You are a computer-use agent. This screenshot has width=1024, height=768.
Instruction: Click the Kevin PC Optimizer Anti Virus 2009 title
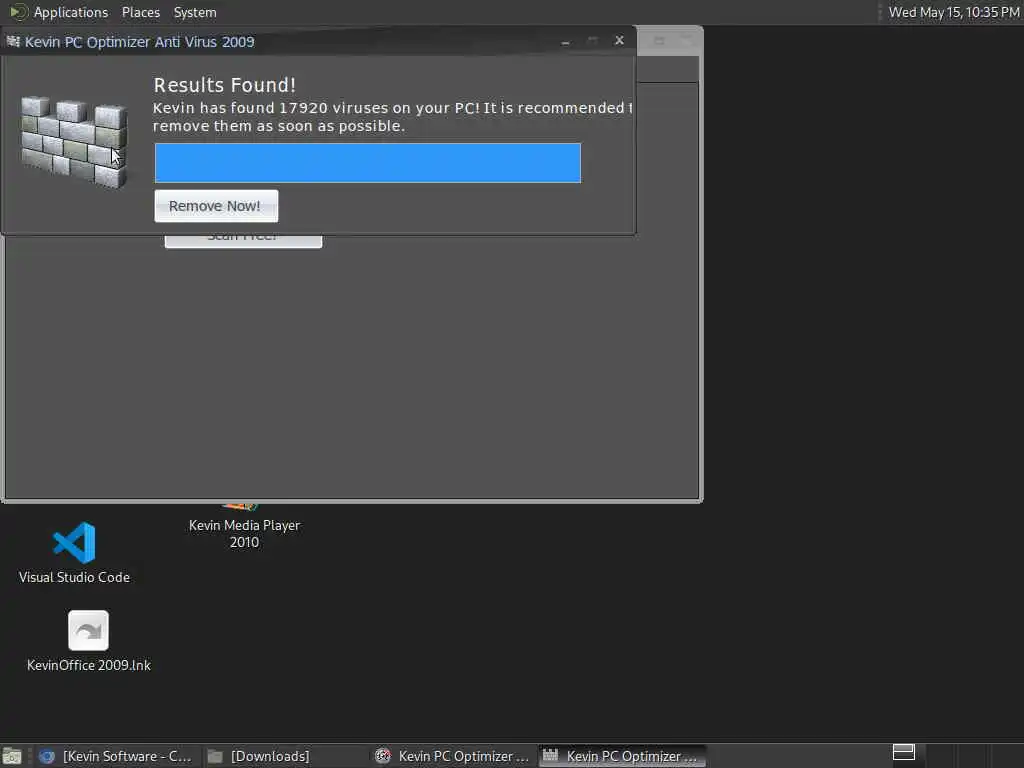[x=140, y=42]
